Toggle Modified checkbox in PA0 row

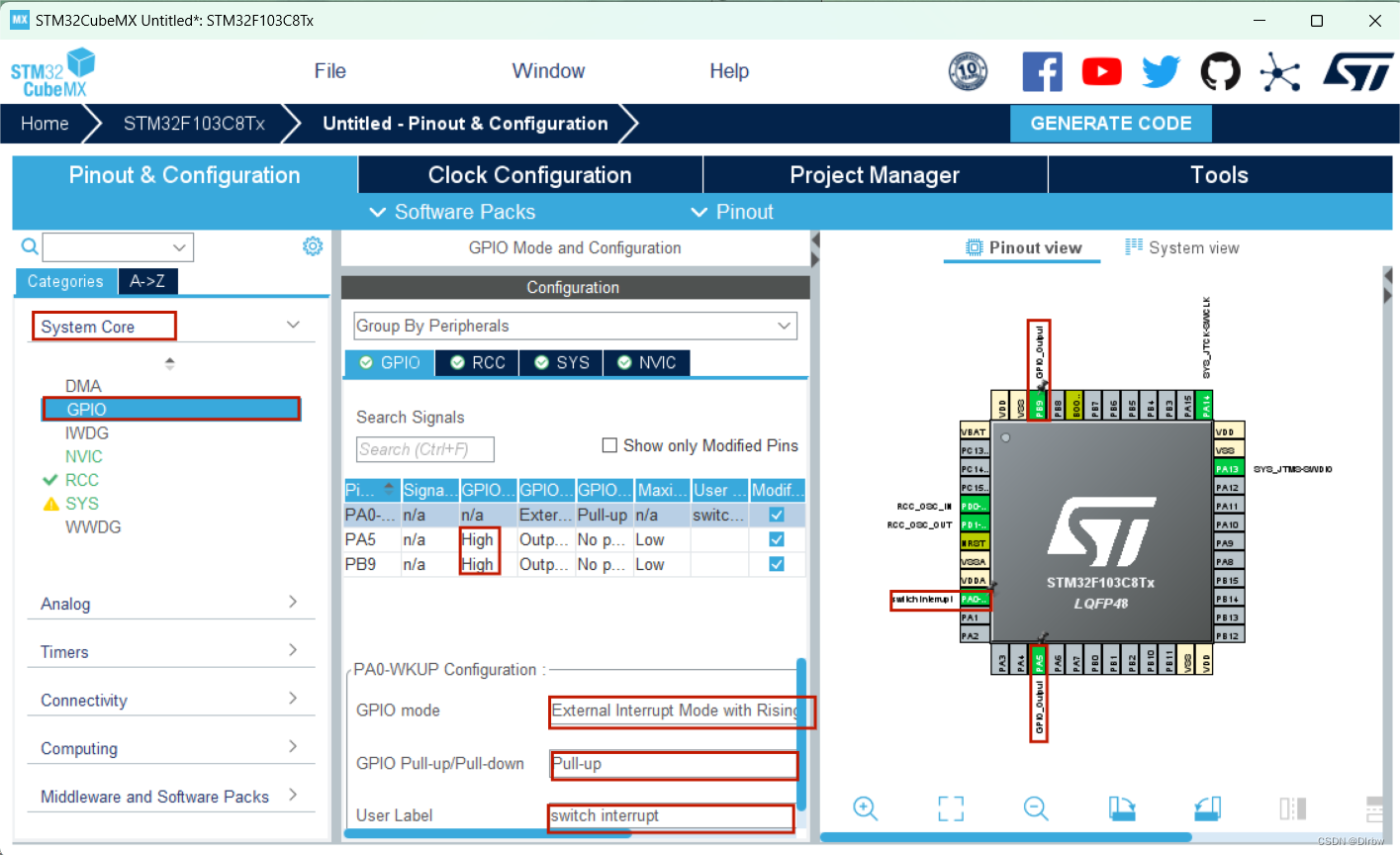point(777,515)
